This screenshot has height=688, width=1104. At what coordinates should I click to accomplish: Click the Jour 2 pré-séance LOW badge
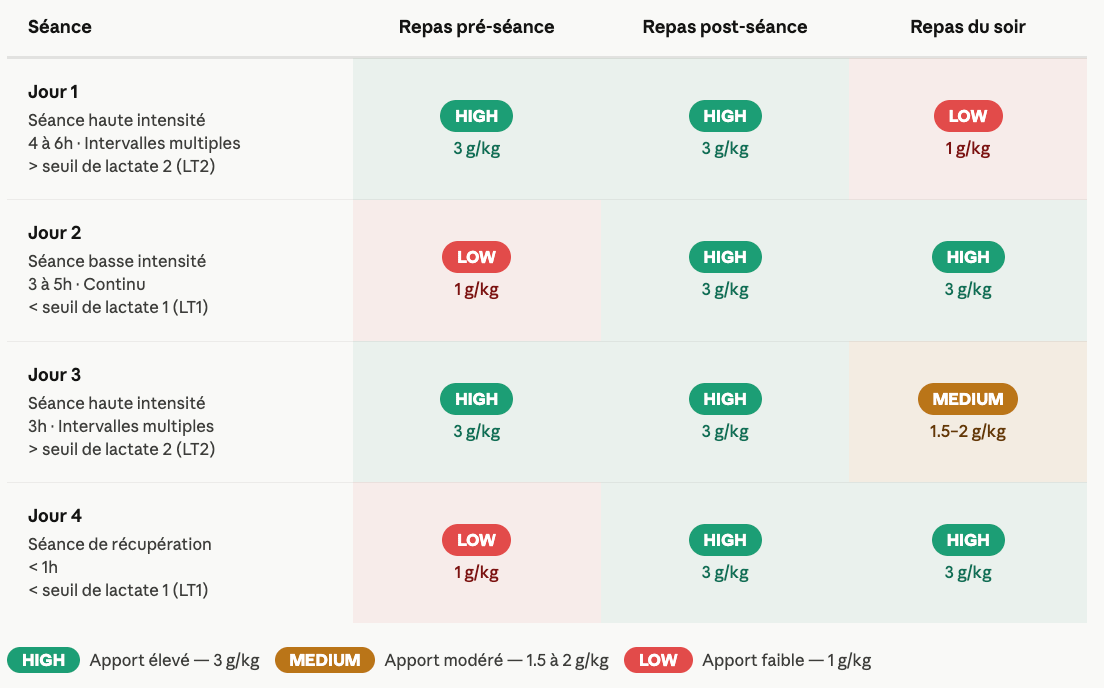(x=476, y=257)
